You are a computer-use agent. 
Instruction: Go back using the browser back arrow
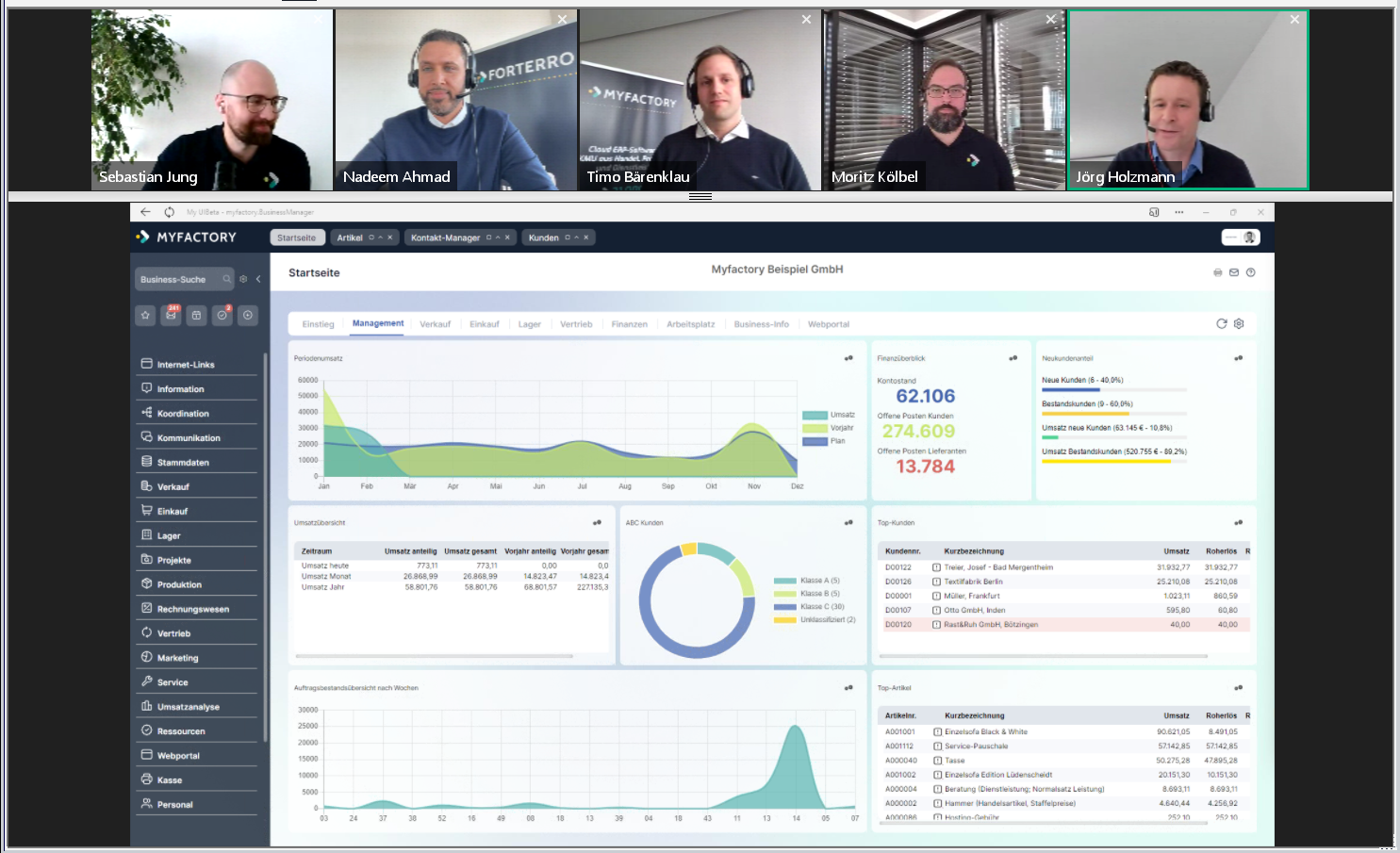[145, 212]
